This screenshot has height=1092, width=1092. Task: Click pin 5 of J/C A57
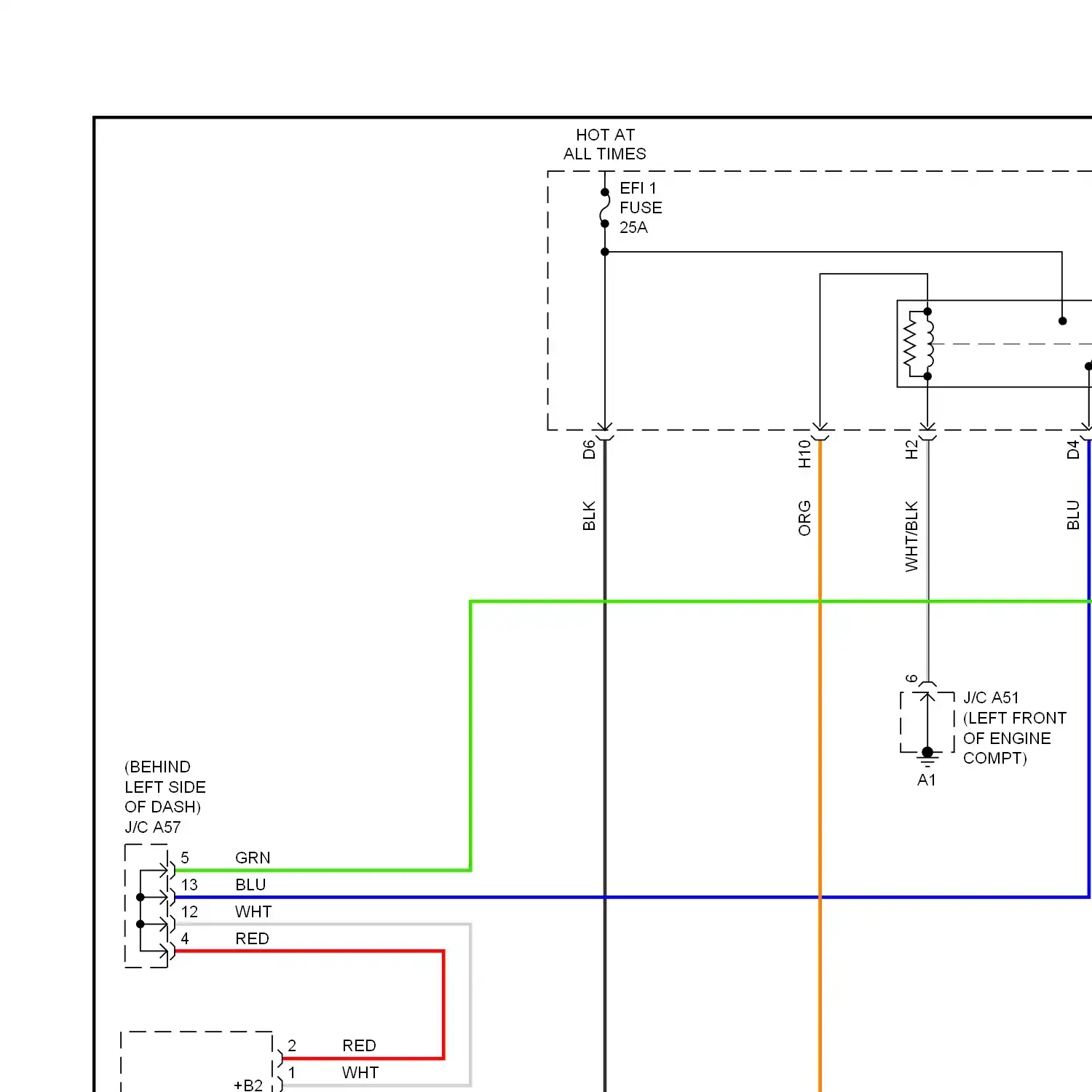185,858
